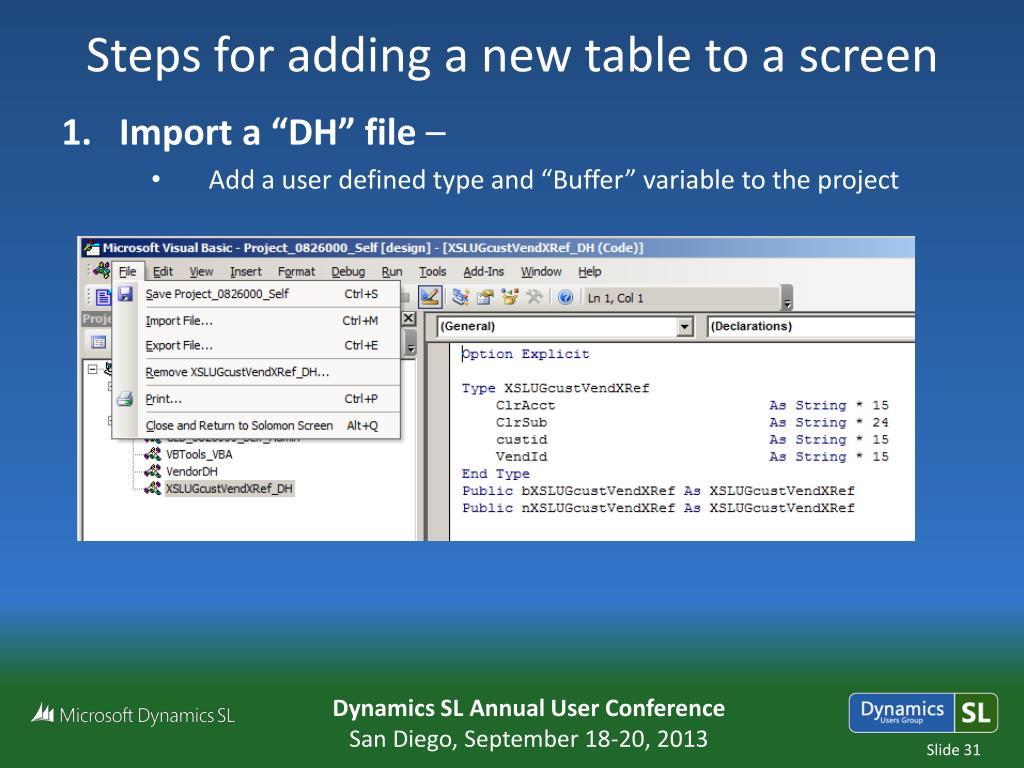The width and height of the screenshot is (1024, 768).
Task: Open the Project Explorer toolbar icon
Action: coord(460,297)
